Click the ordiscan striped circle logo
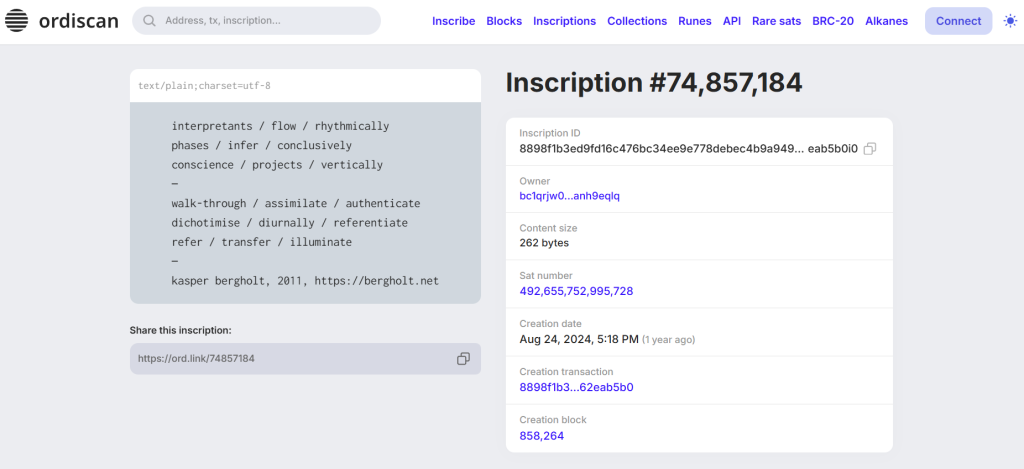 [x=17, y=21]
